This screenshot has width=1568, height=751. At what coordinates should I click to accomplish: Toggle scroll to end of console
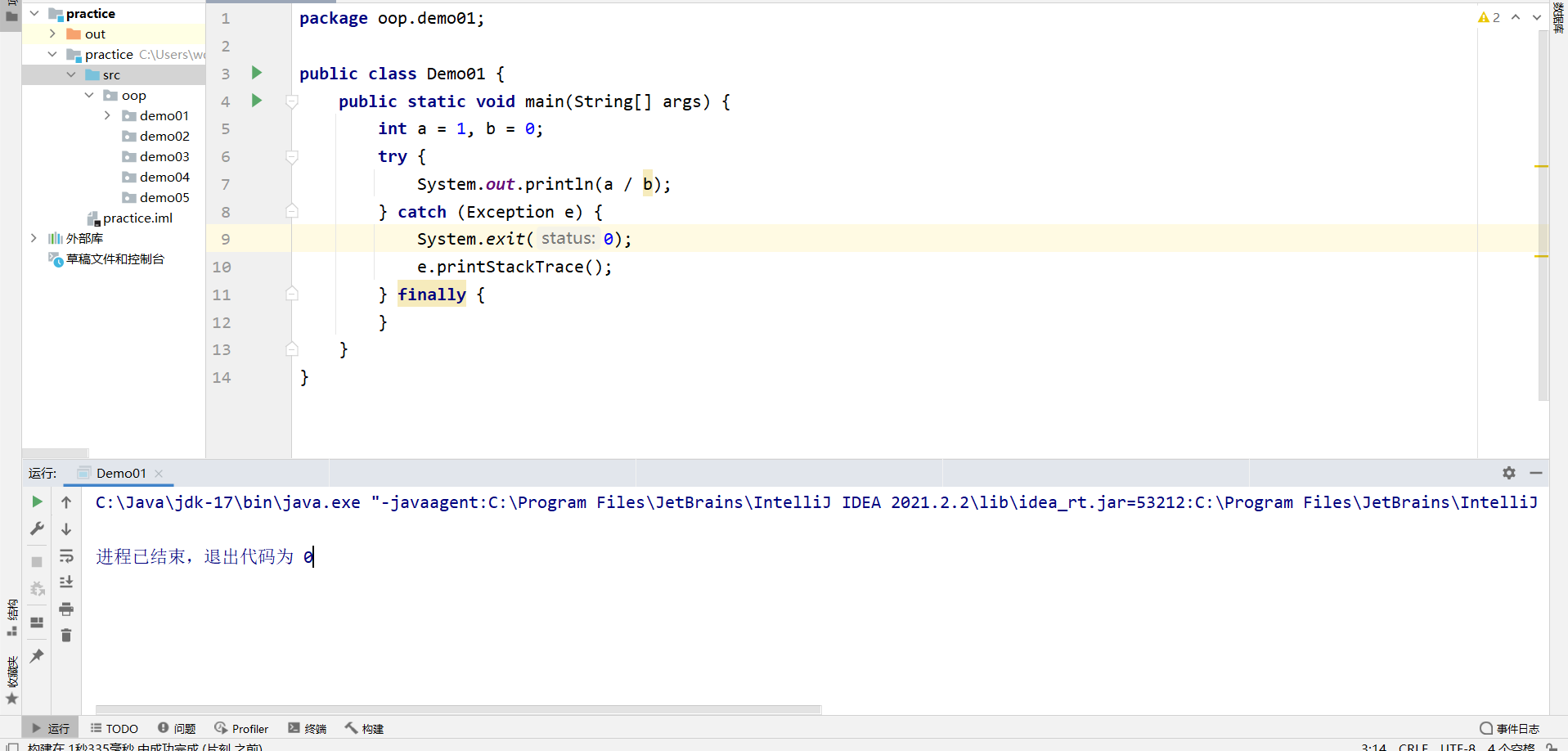[66, 582]
